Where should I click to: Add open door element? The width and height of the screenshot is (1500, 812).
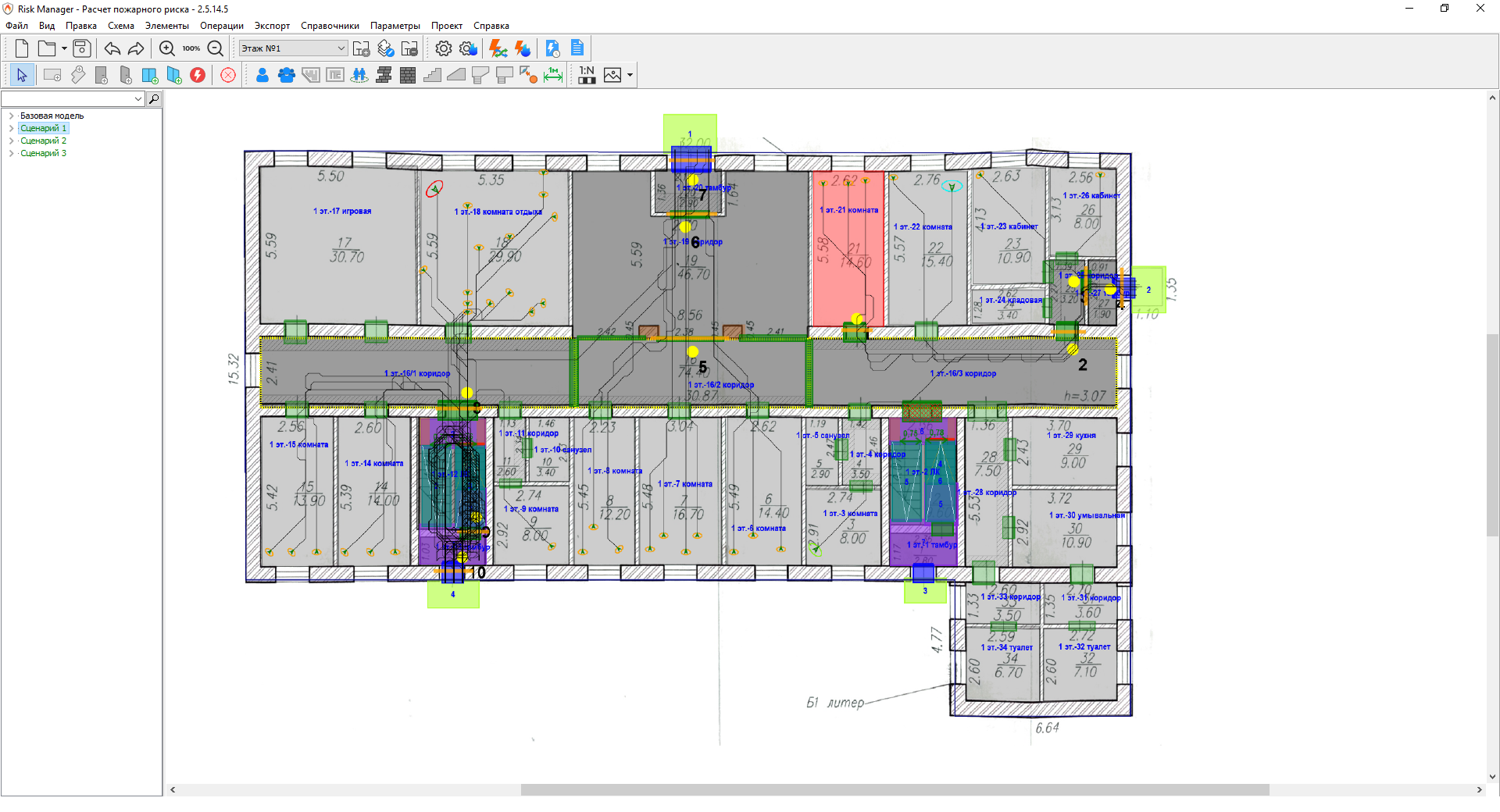point(125,75)
